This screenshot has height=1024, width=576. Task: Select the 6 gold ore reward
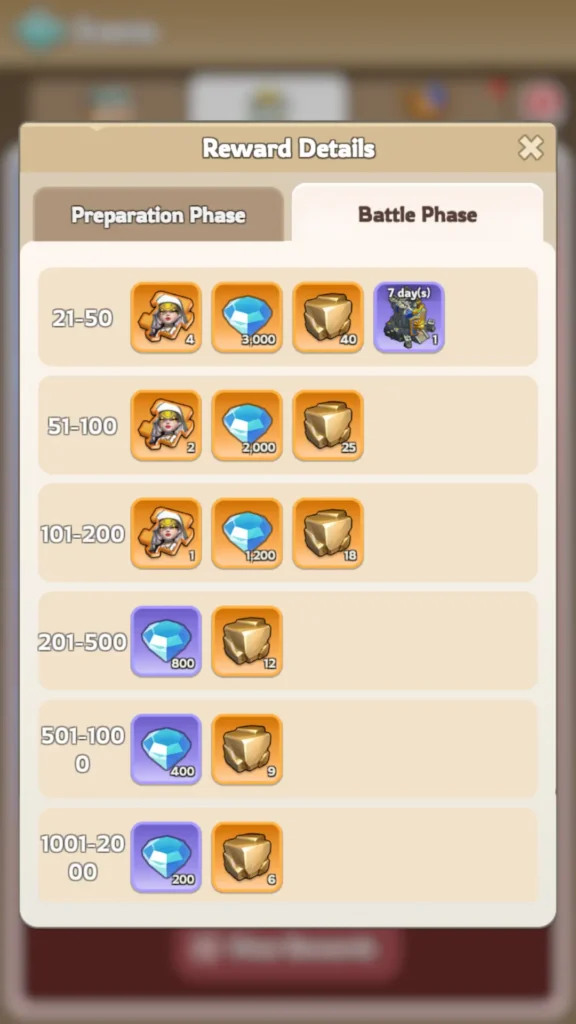[x=247, y=857]
